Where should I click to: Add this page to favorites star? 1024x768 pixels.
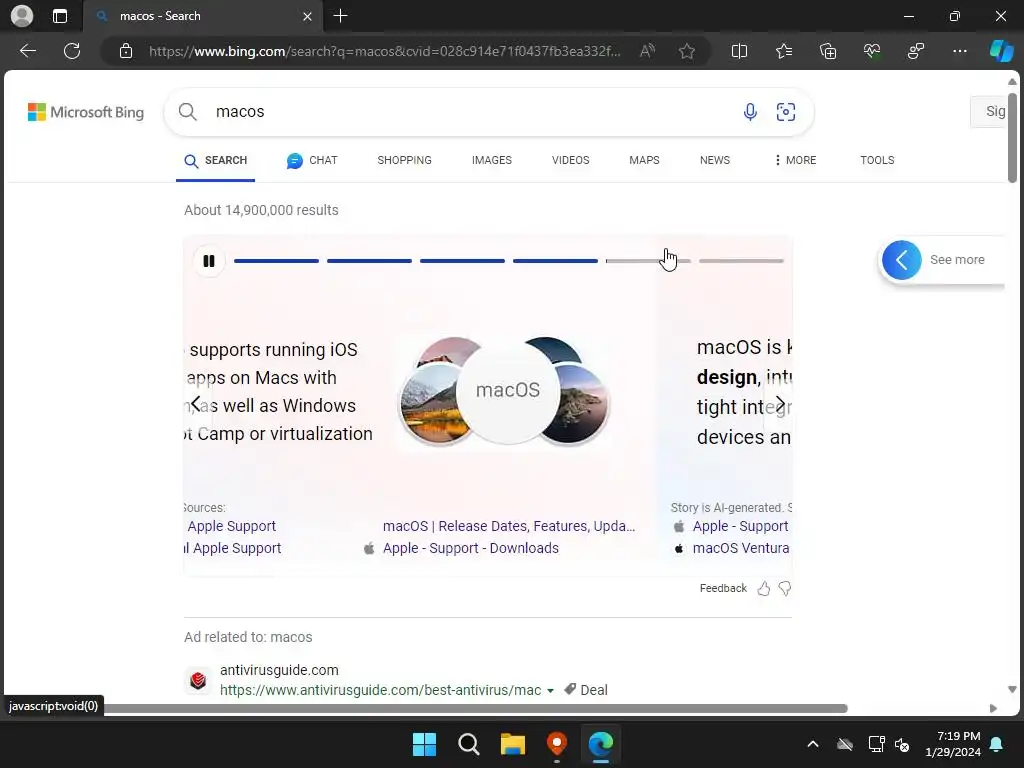686,51
